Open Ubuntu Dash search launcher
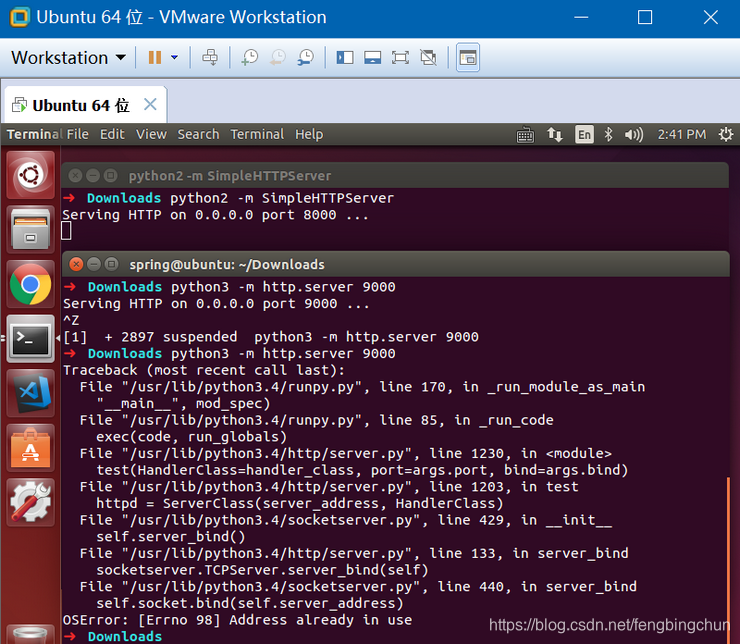This screenshot has width=740, height=644. tap(31, 175)
